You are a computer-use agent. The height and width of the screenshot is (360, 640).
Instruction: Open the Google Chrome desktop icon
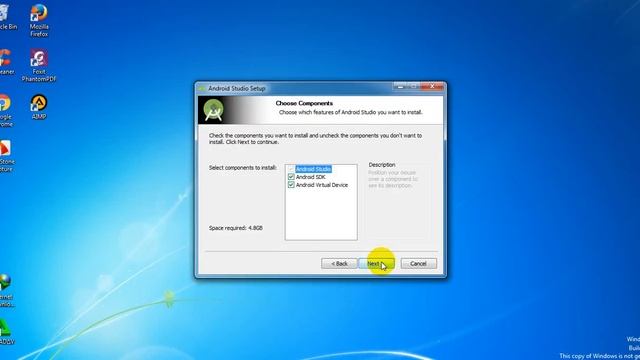click(x=5, y=110)
